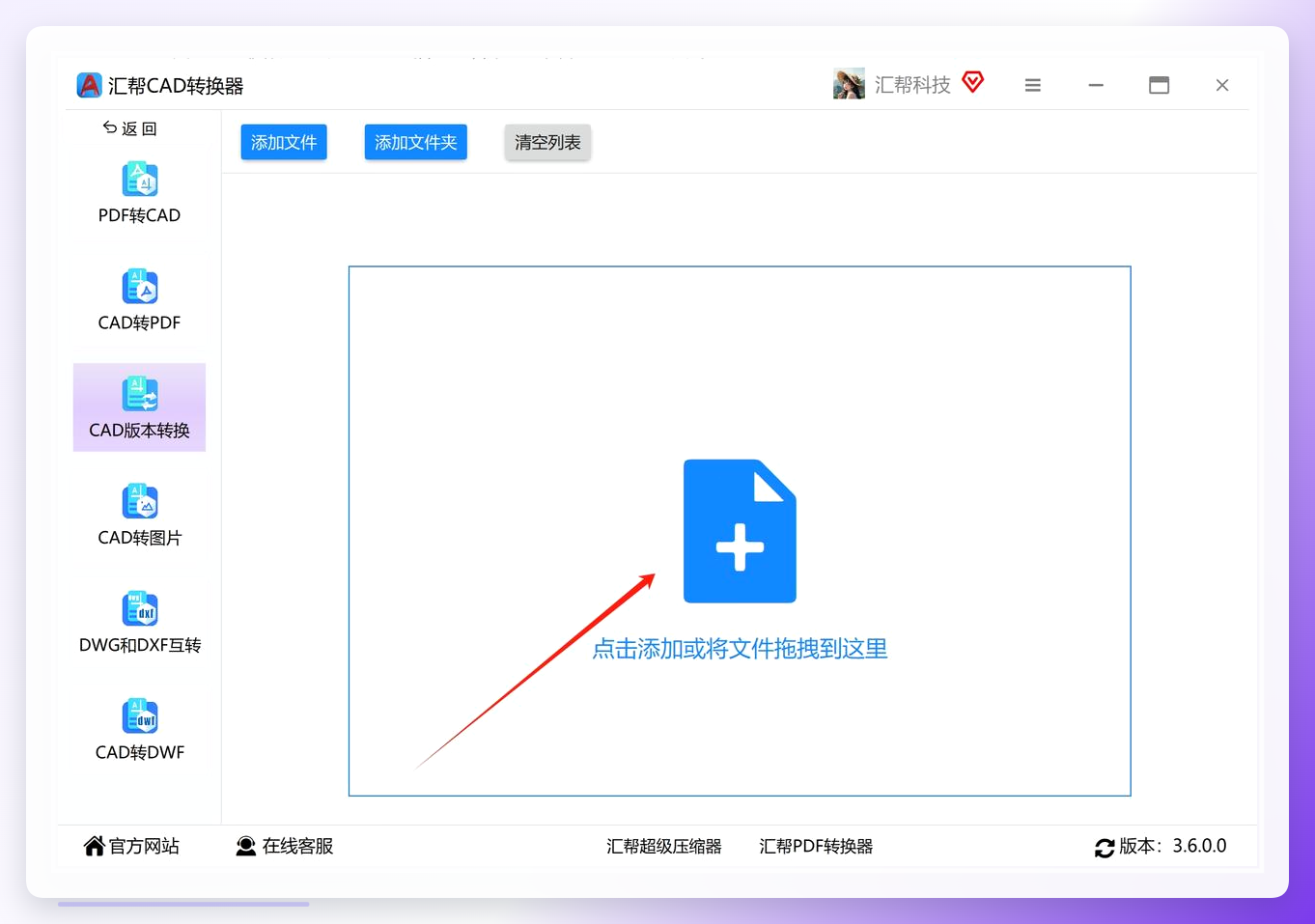Close the converter window

[x=1222, y=85]
